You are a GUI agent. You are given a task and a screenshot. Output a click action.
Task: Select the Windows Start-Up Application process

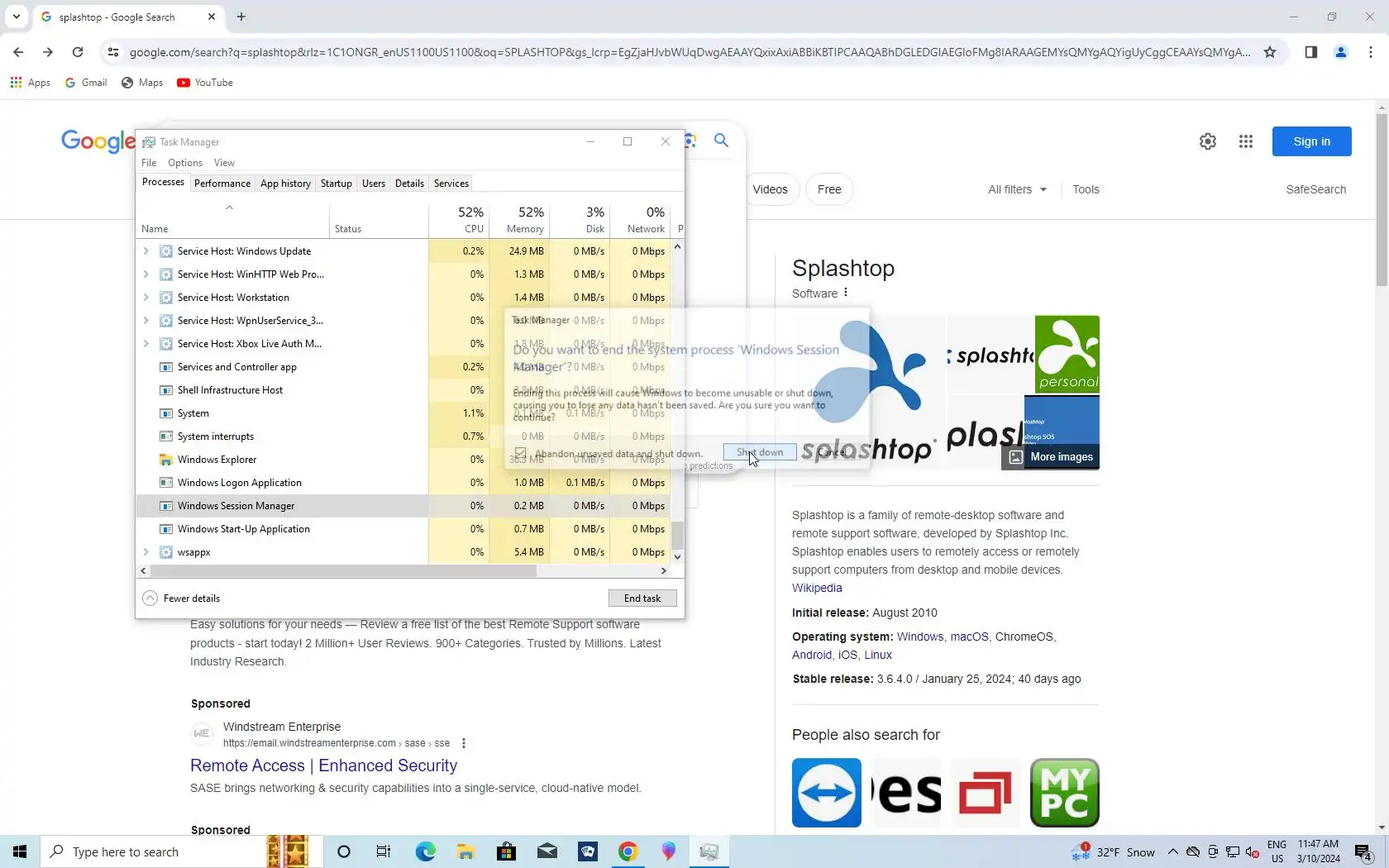coord(403,528)
